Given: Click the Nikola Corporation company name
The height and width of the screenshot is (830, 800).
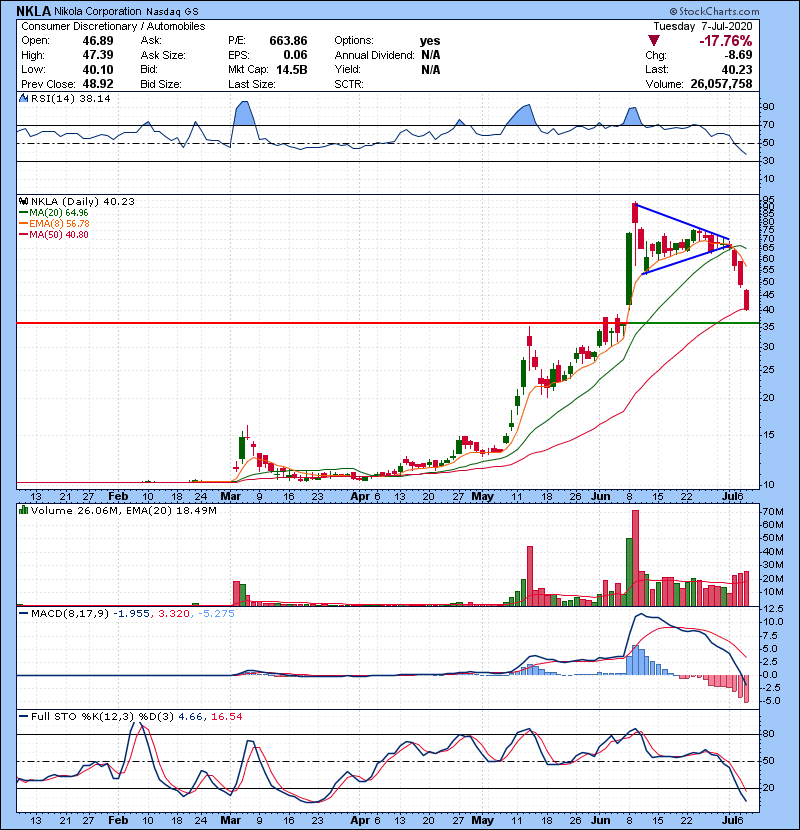Looking at the screenshot, I should tap(98, 11).
